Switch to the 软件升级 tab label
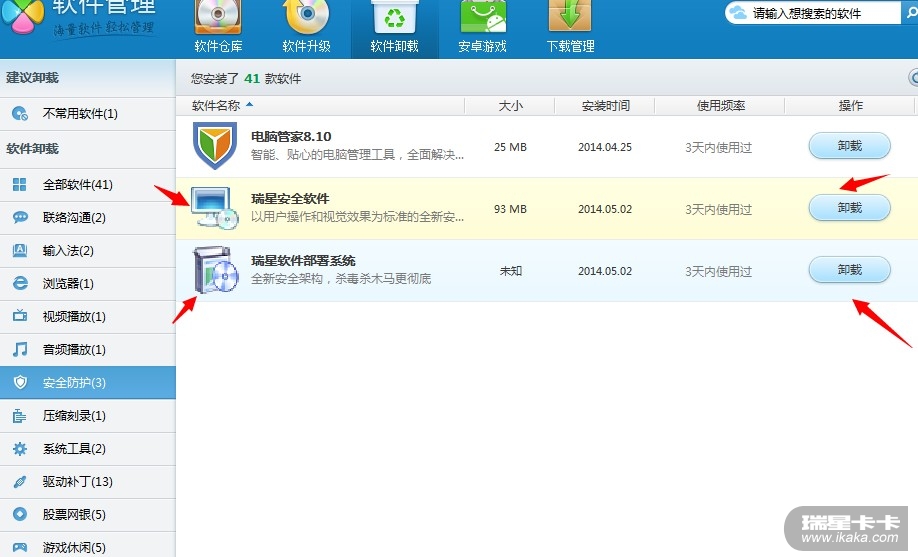This screenshot has height=557, width=918. tap(306, 46)
